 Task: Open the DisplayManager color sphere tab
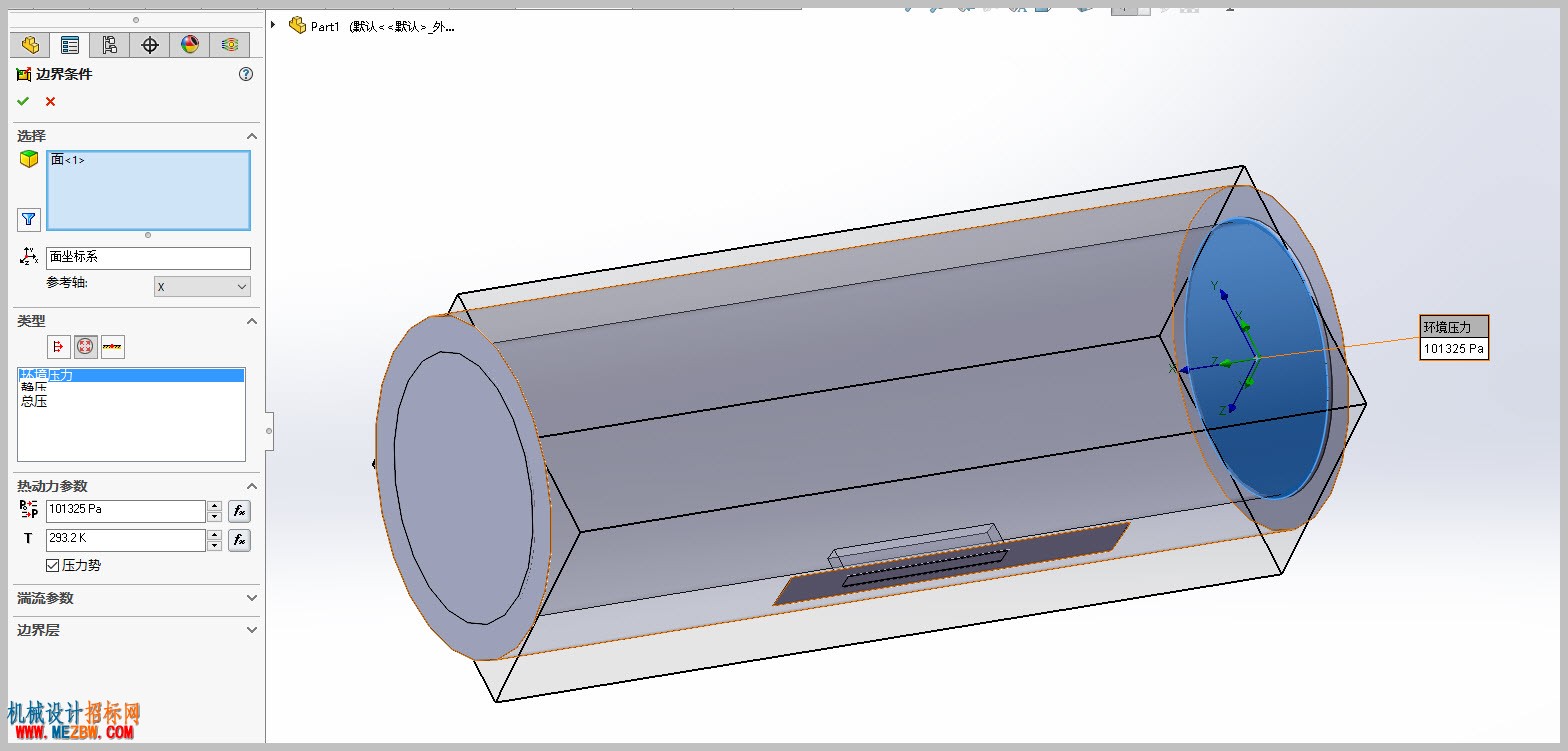pos(190,45)
